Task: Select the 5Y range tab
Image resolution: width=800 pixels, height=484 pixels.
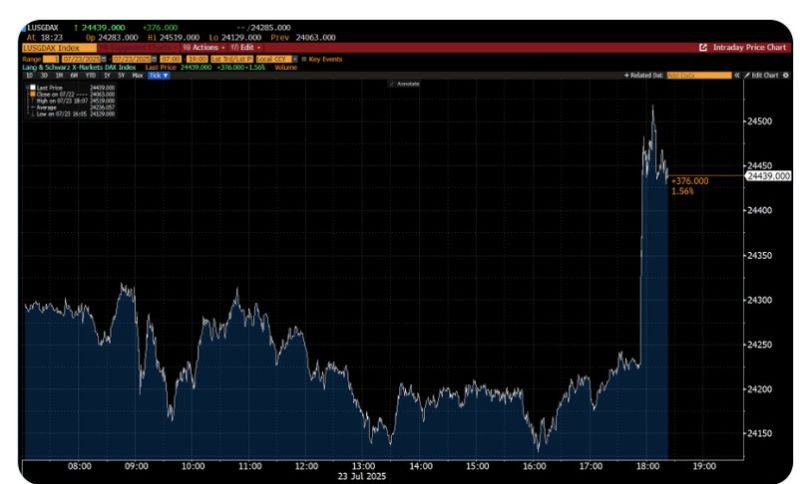Action: point(121,75)
